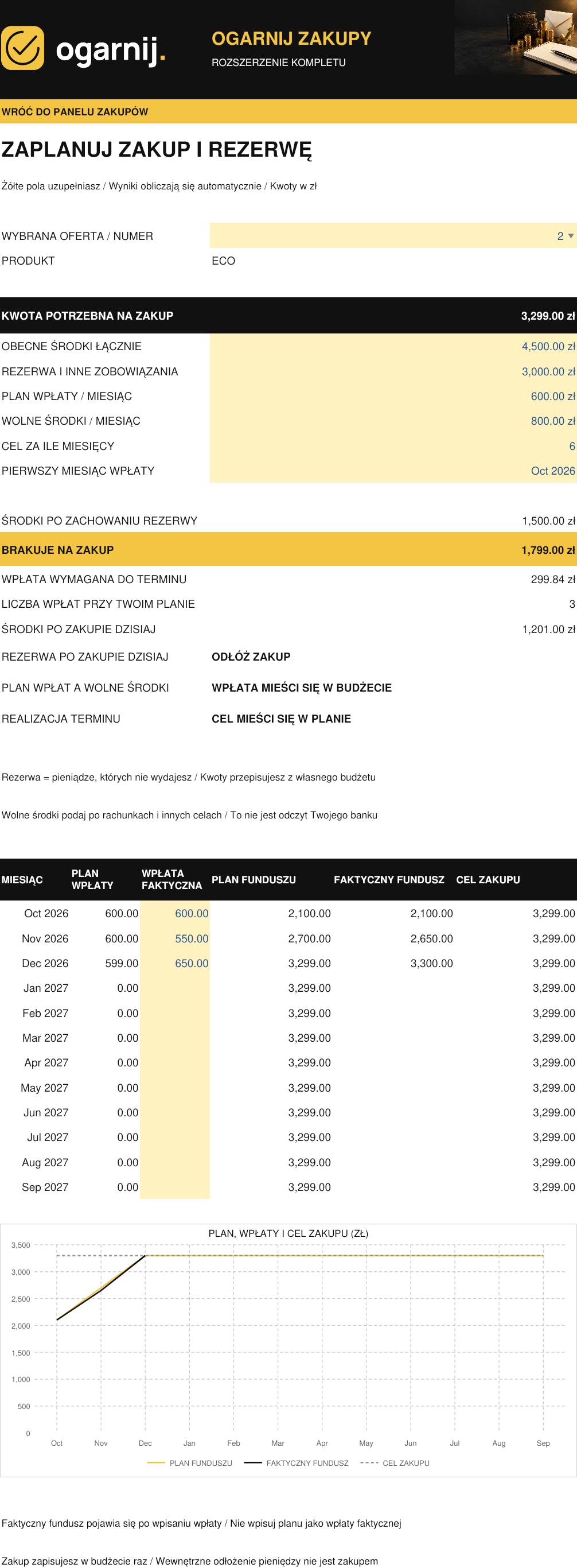Click the PLAN FUNDUSZU chart legend entry
Image resolution: width=577 pixels, height=1568 pixels.
click(190, 1464)
